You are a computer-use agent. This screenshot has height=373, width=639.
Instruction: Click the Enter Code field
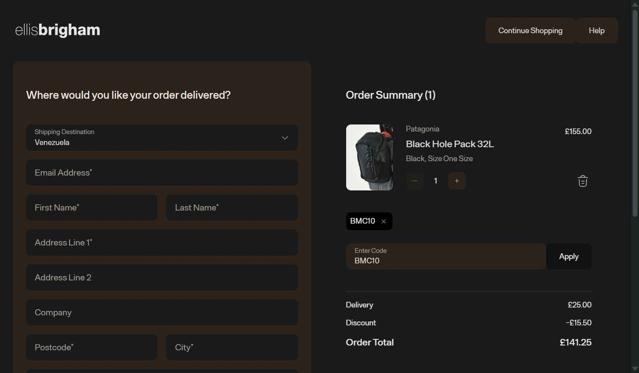click(x=446, y=256)
